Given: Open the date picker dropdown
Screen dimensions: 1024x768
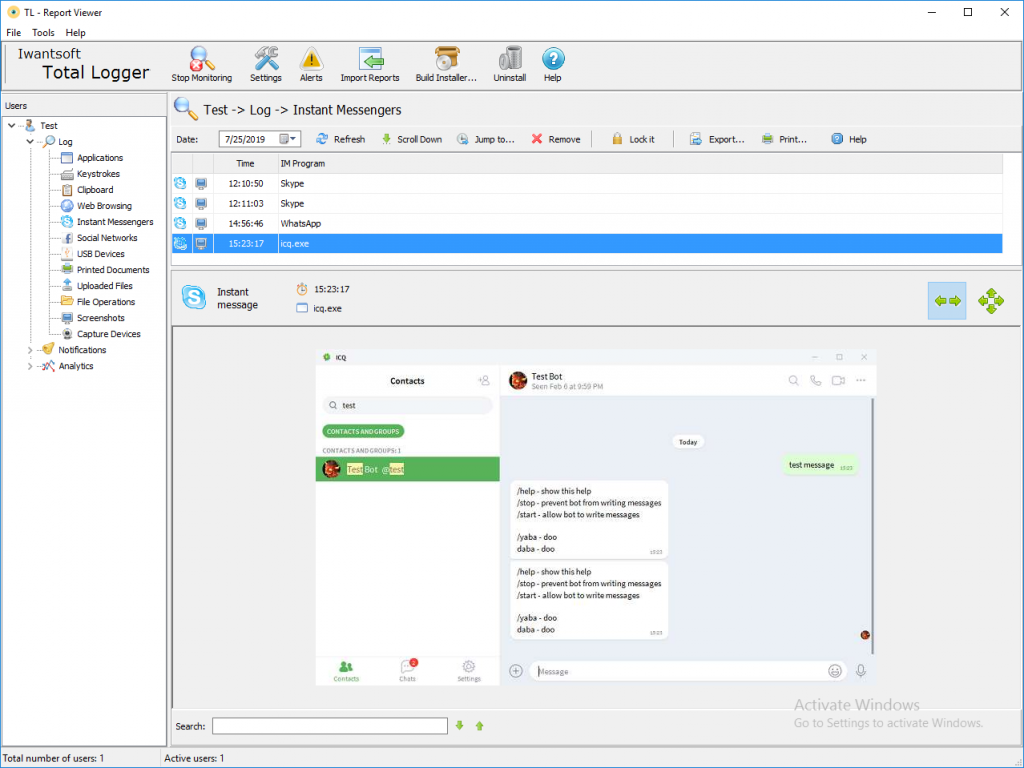Looking at the screenshot, I should [294, 139].
